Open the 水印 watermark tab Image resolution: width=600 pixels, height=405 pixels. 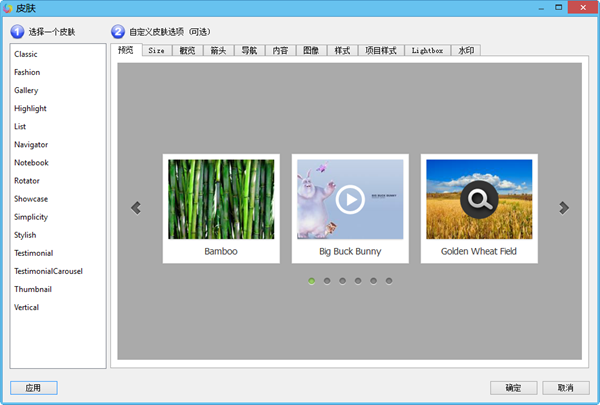pyautogui.click(x=467, y=50)
